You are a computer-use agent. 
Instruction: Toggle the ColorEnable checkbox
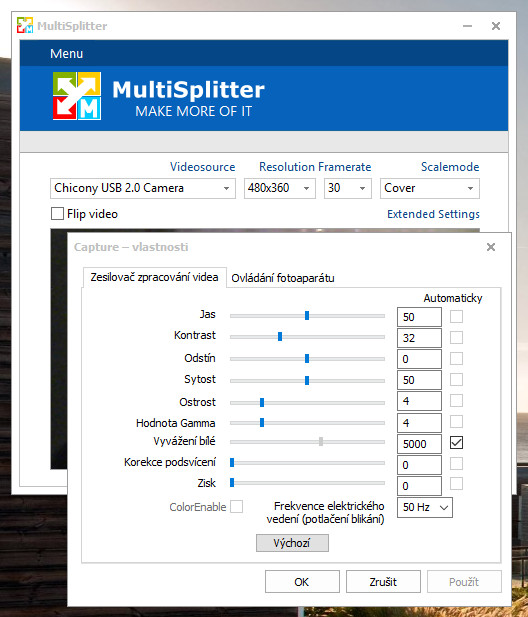[236, 506]
